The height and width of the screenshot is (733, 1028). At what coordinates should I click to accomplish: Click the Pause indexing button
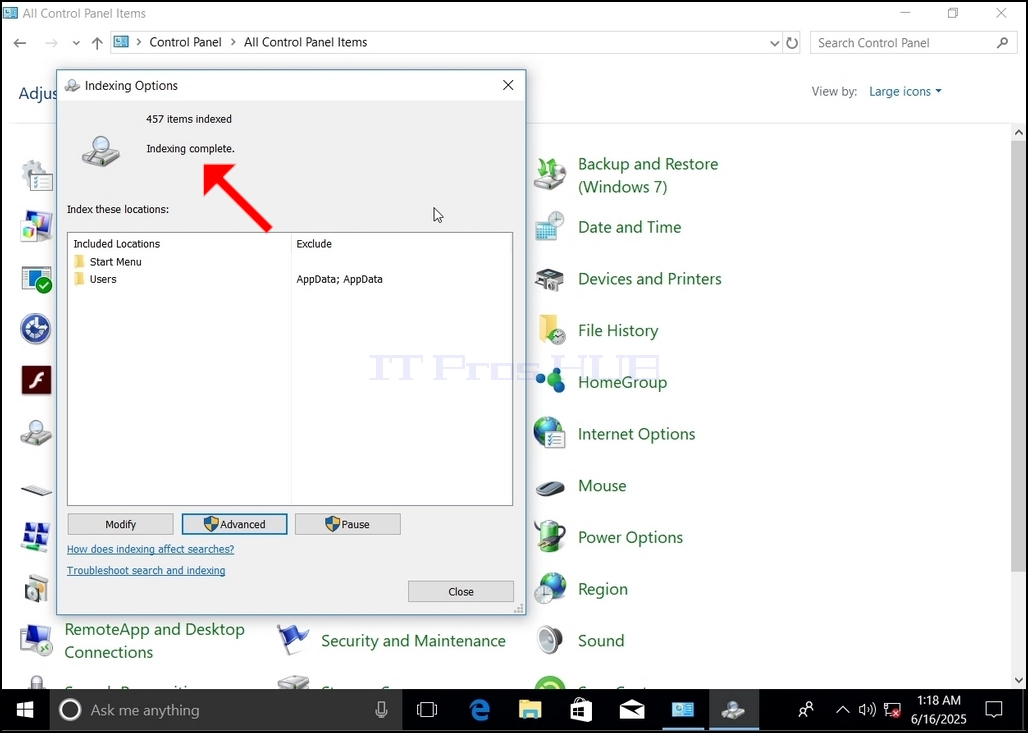tap(348, 525)
